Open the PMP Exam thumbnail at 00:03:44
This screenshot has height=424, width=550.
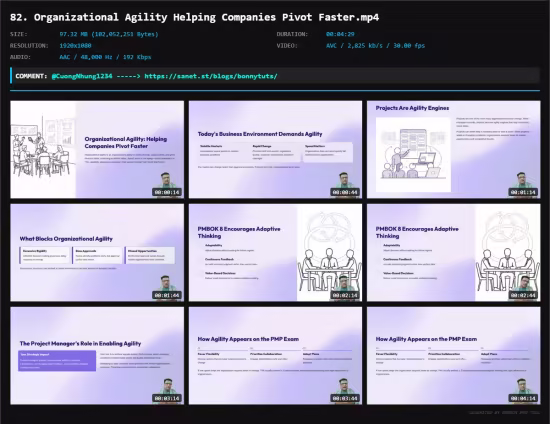[275, 356]
